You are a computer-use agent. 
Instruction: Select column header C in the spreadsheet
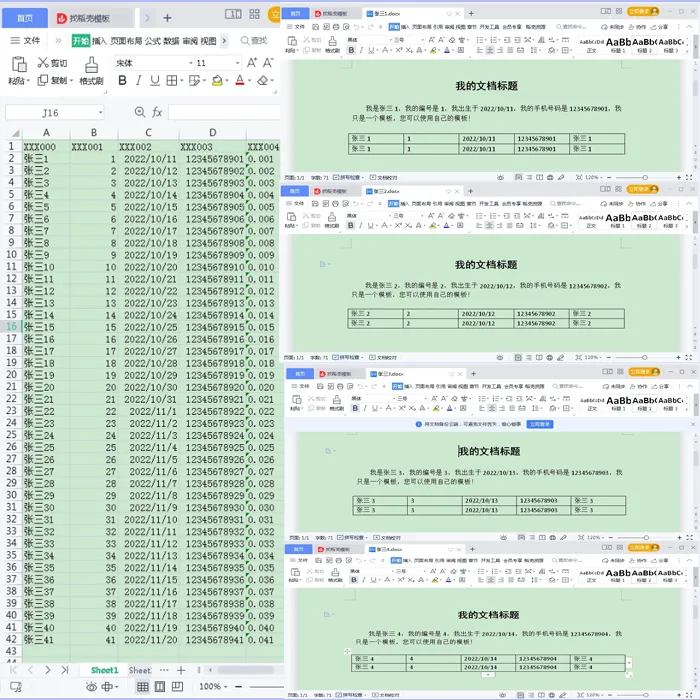[x=148, y=133]
